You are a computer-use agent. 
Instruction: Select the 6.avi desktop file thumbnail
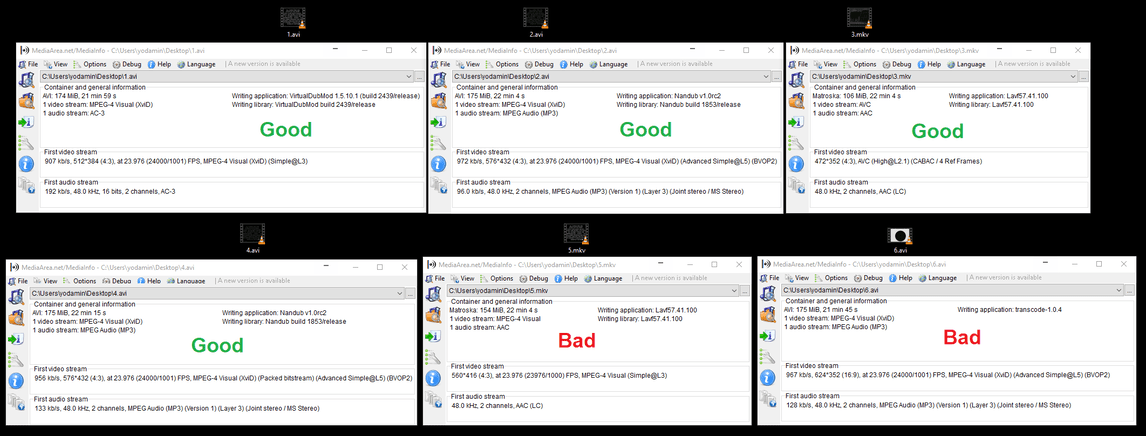[x=900, y=234]
